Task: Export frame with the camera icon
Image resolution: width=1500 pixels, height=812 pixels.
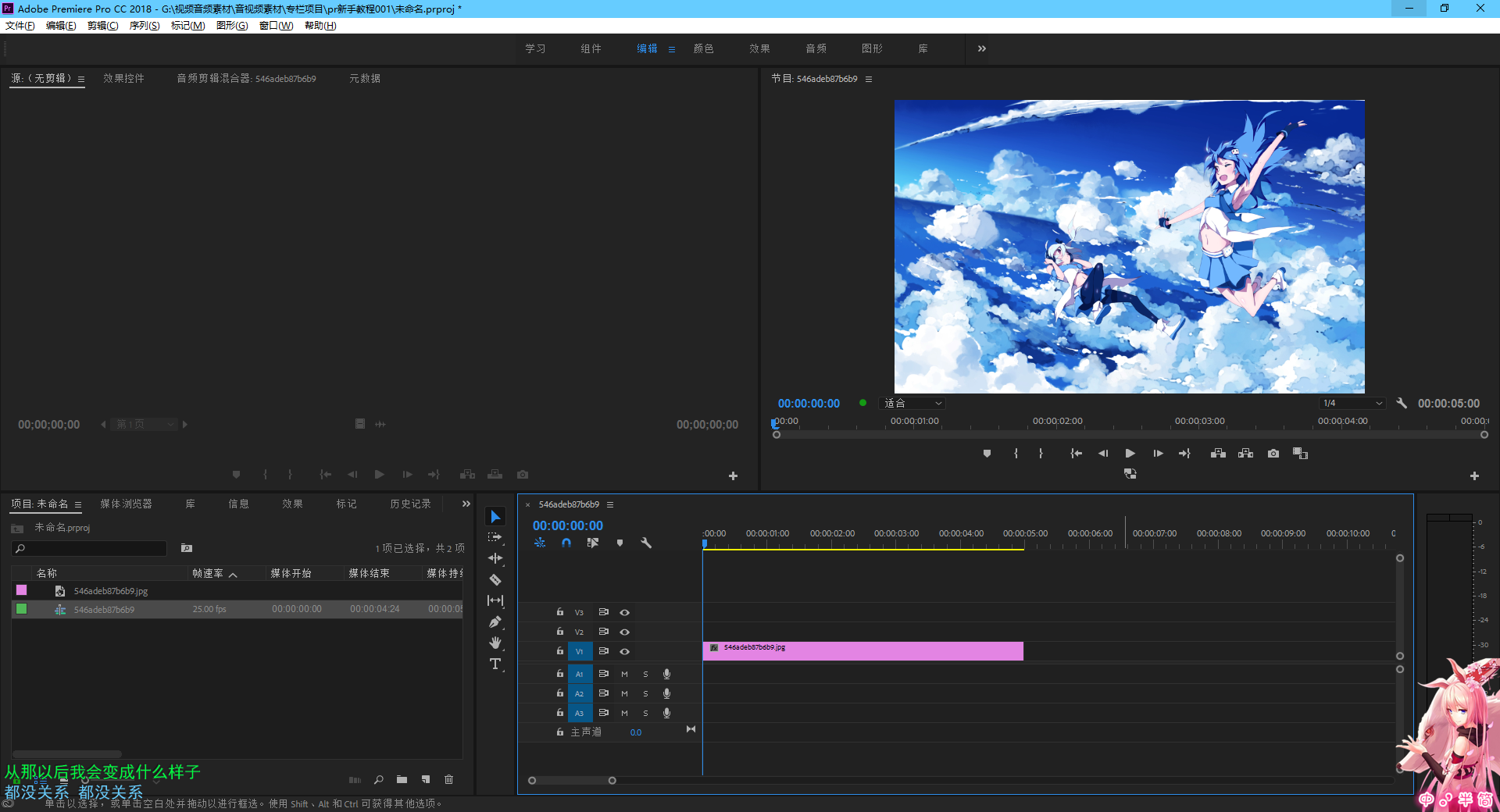Action: point(1273,454)
